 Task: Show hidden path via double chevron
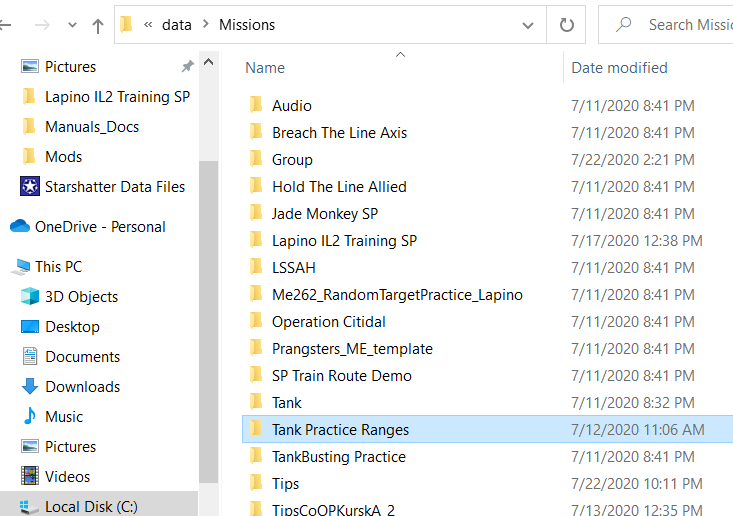click(148, 25)
